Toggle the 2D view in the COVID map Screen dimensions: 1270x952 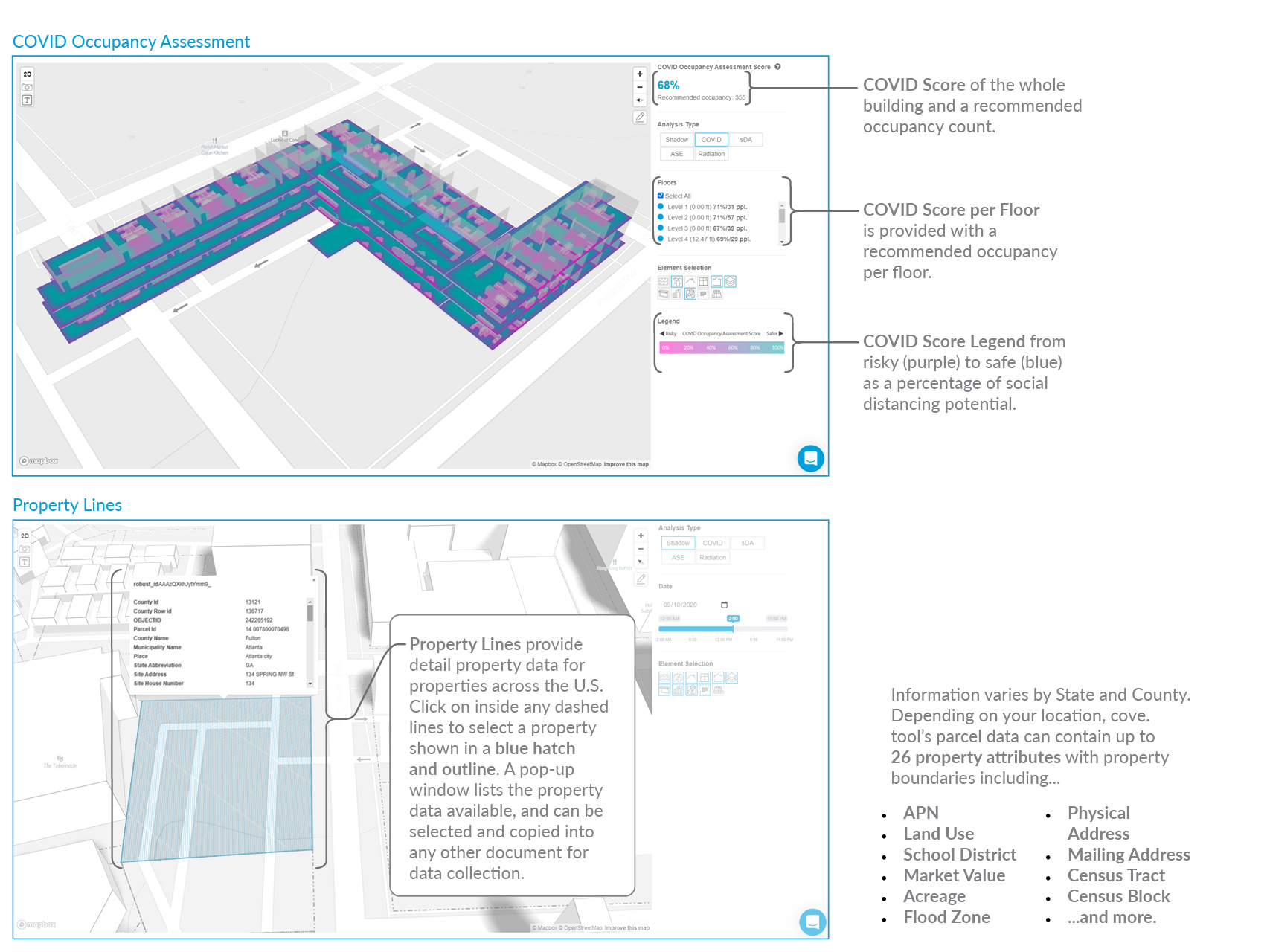(x=27, y=74)
